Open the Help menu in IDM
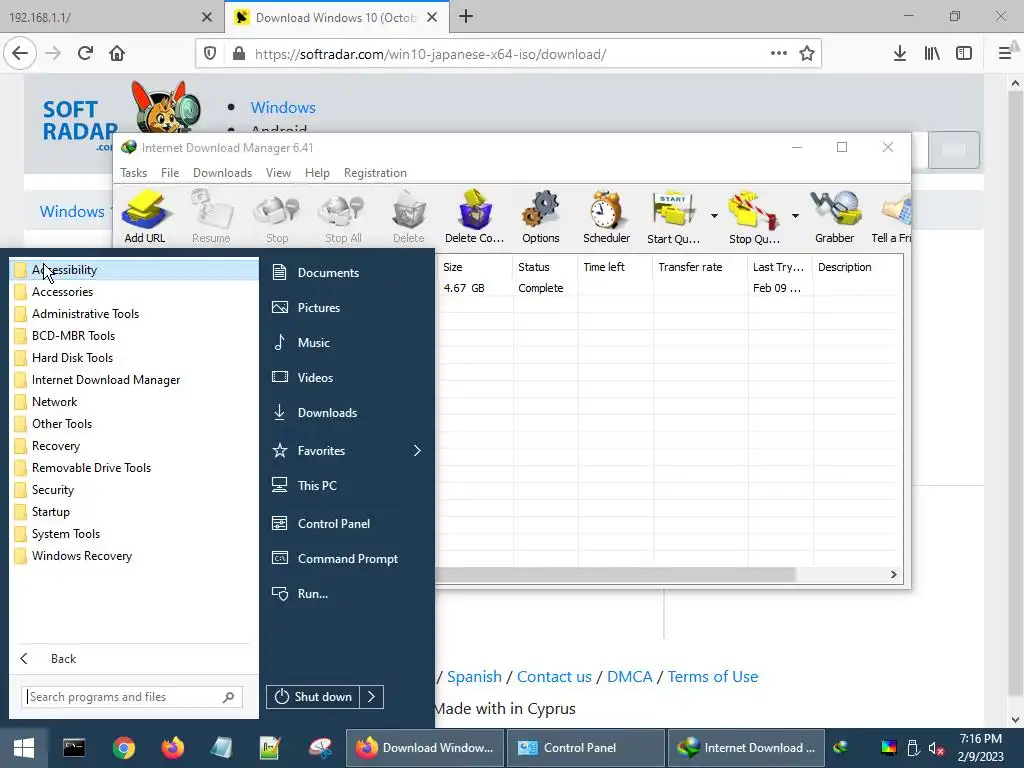Image resolution: width=1024 pixels, height=768 pixels. point(317,173)
